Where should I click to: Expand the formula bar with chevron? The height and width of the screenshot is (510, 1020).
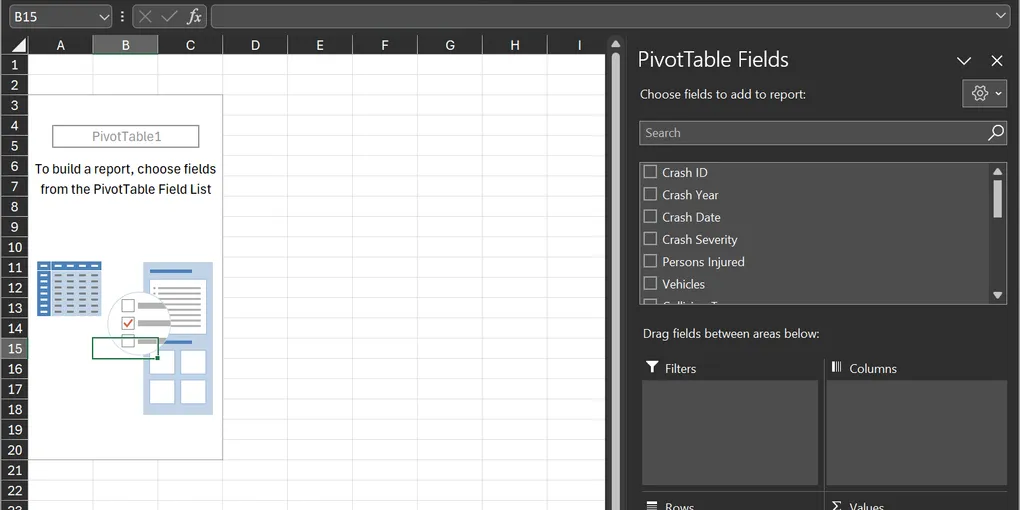coord(1001,17)
